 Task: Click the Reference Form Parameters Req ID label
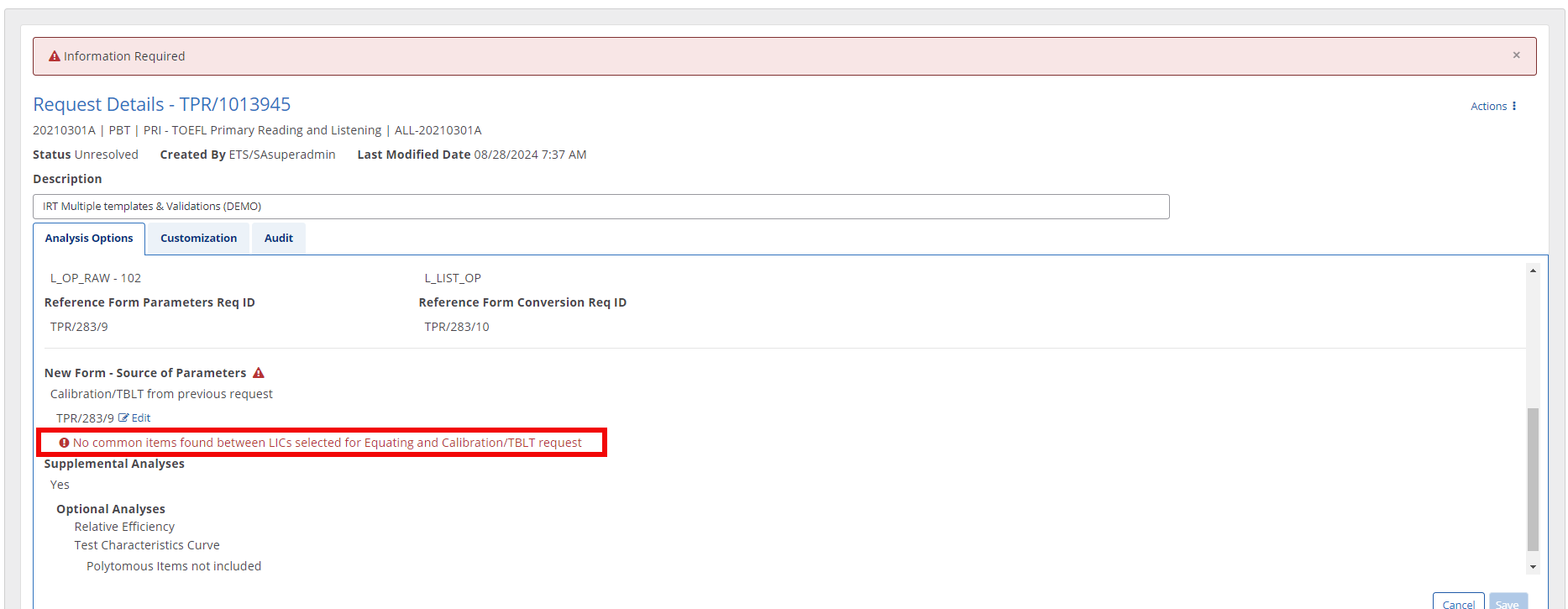pos(149,302)
